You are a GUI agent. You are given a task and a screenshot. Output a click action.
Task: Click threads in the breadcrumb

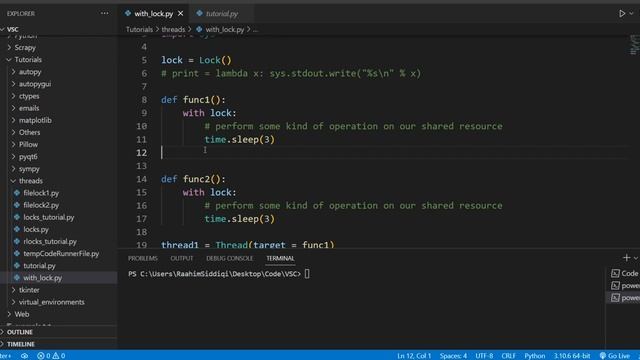click(x=173, y=29)
